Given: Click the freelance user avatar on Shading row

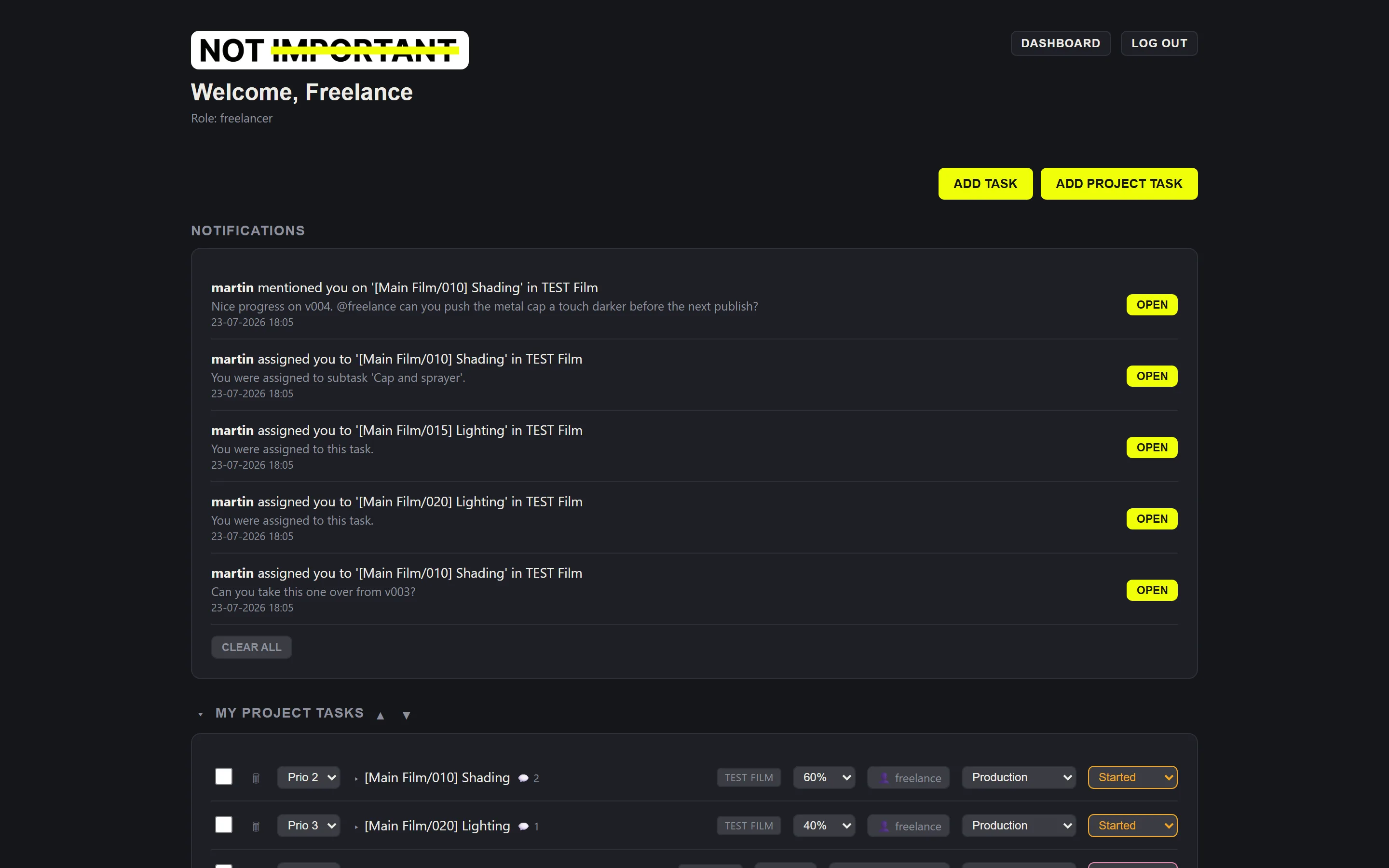Looking at the screenshot, I should (884, 778).
